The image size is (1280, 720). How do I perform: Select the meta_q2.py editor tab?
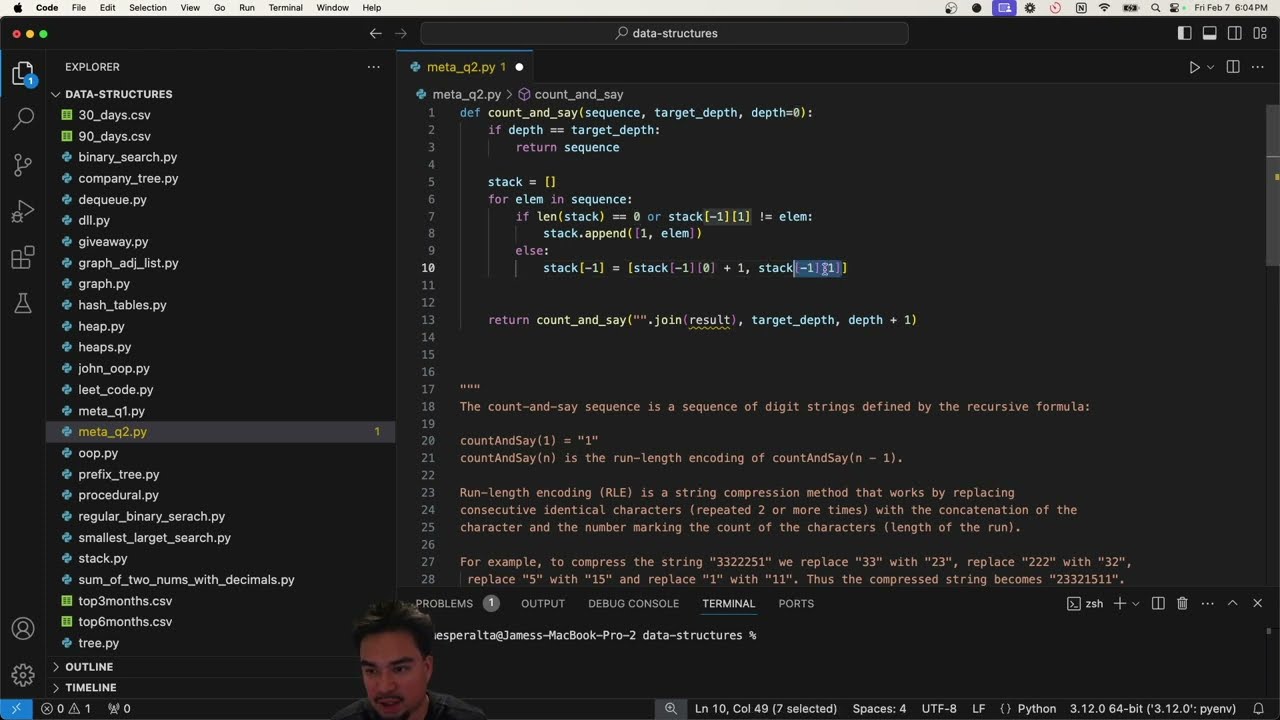465,67
